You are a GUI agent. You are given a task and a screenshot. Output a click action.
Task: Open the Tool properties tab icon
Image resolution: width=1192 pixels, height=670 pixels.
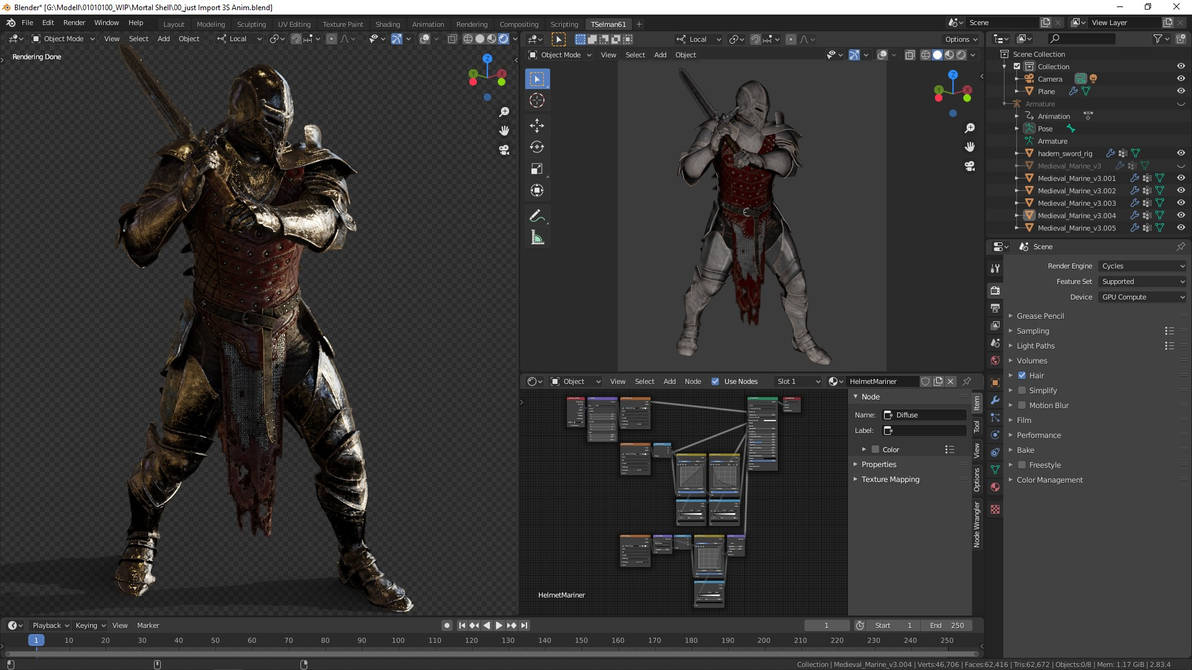(995, 268)
